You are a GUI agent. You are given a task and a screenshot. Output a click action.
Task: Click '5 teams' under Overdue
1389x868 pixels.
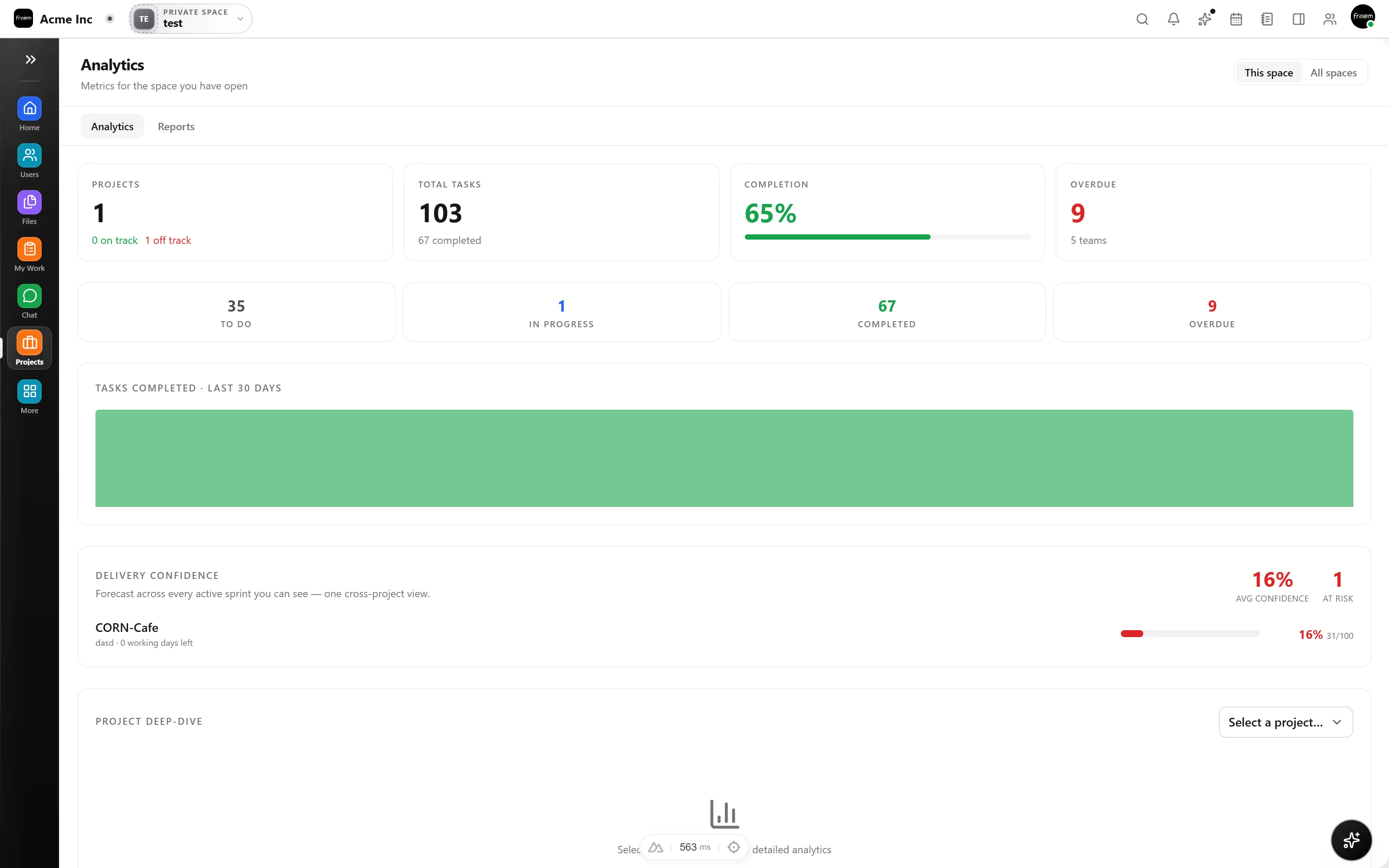pyautogui.click(x=1088, y=240)
